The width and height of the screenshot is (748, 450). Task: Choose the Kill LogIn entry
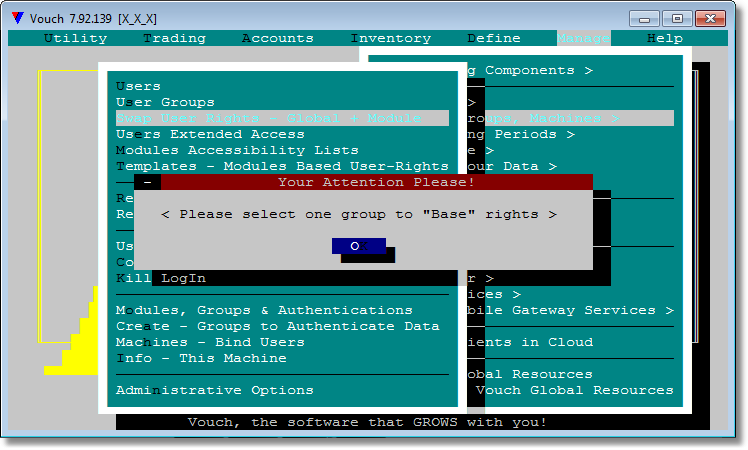[x=161, y=278]
